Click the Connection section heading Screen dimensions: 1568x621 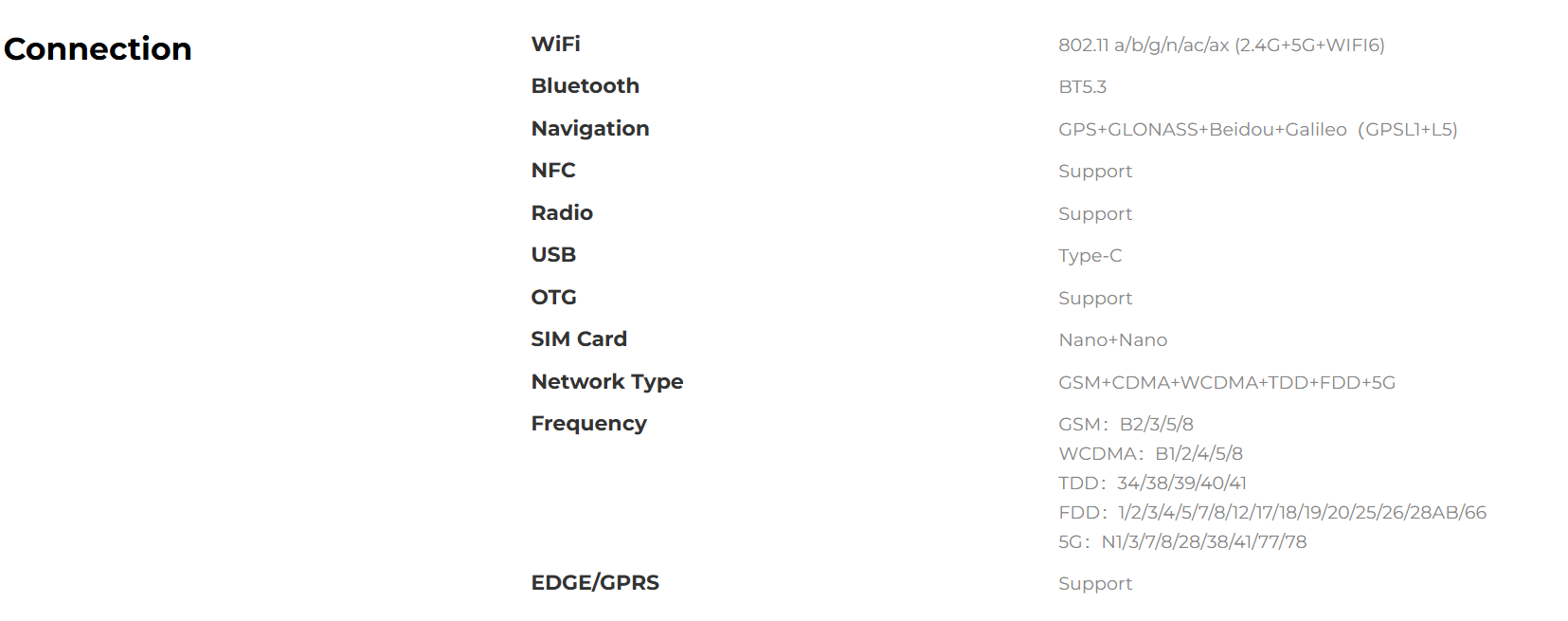tap(98, 48)
